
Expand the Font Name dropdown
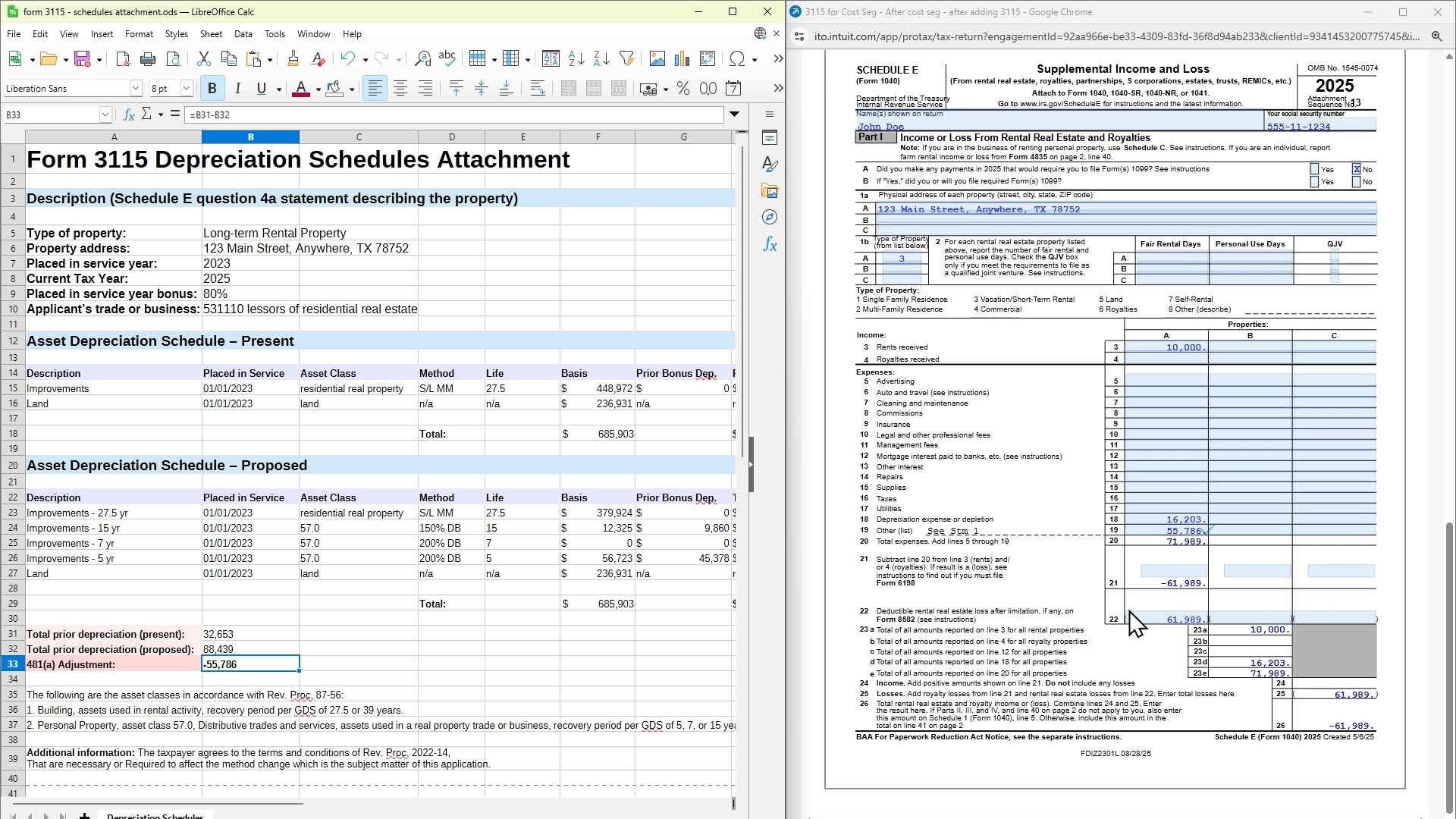coord(136,89)
